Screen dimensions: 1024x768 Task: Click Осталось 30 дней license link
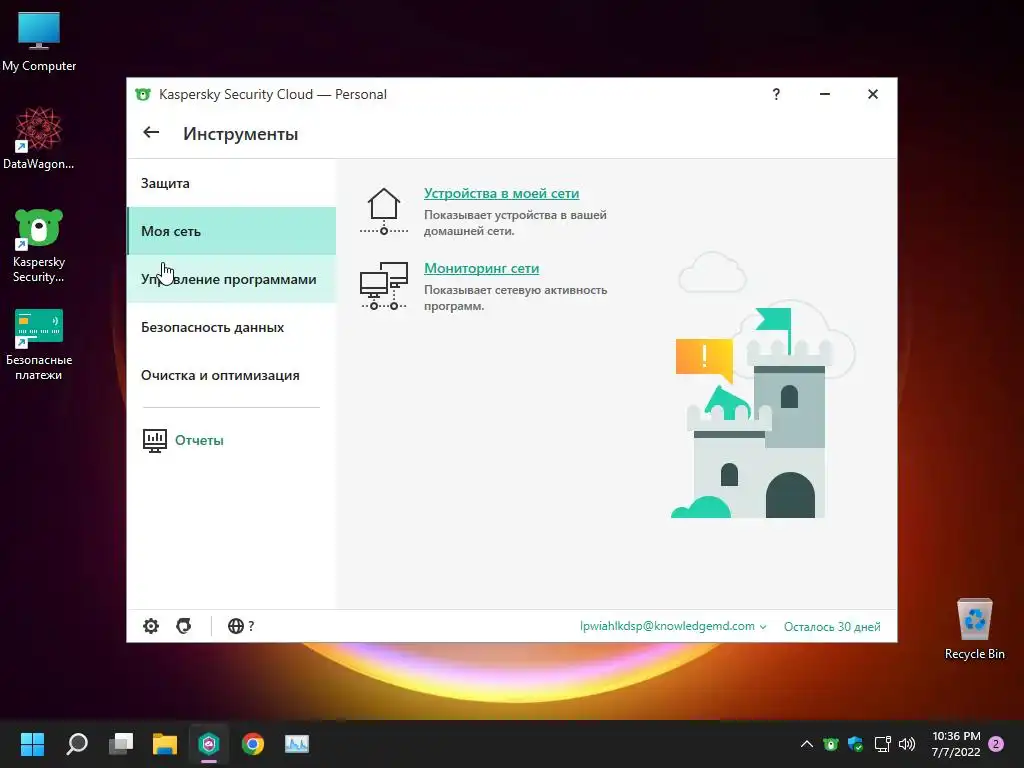tap(832, 627)
